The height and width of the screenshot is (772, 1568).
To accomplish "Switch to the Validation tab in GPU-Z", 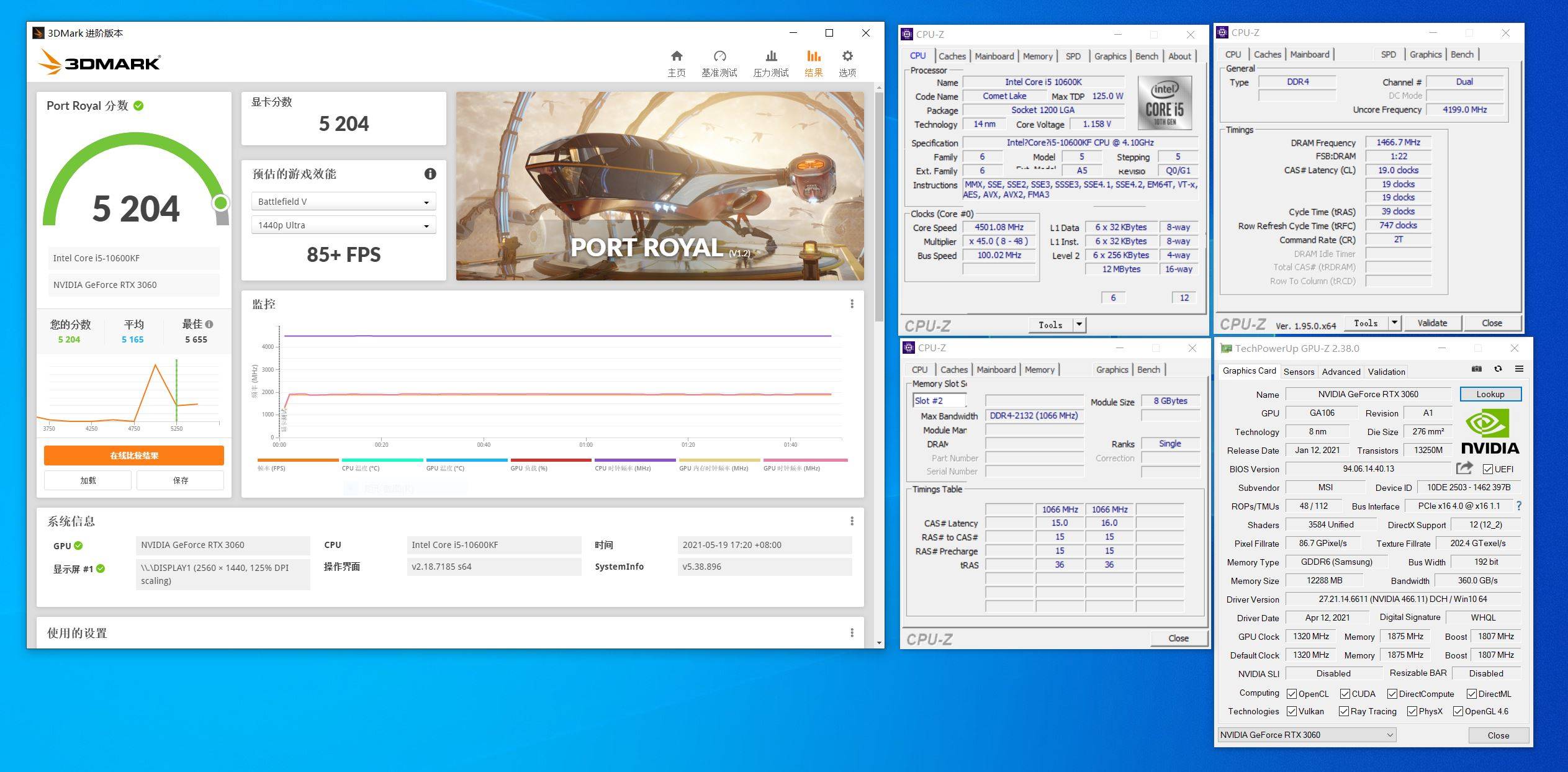I will coord(1386,372).
